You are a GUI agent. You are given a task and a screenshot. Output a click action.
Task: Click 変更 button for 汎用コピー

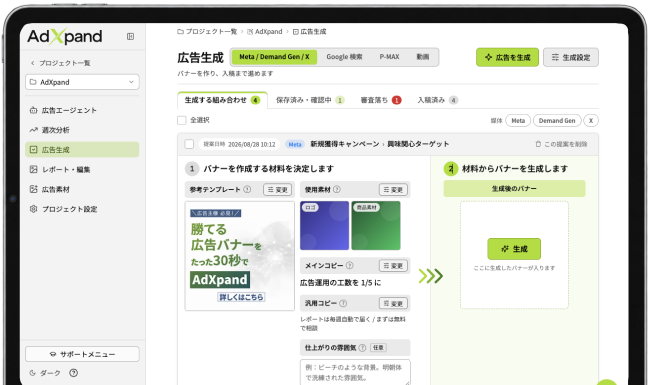pyautogui.click(x=393, y=304)
